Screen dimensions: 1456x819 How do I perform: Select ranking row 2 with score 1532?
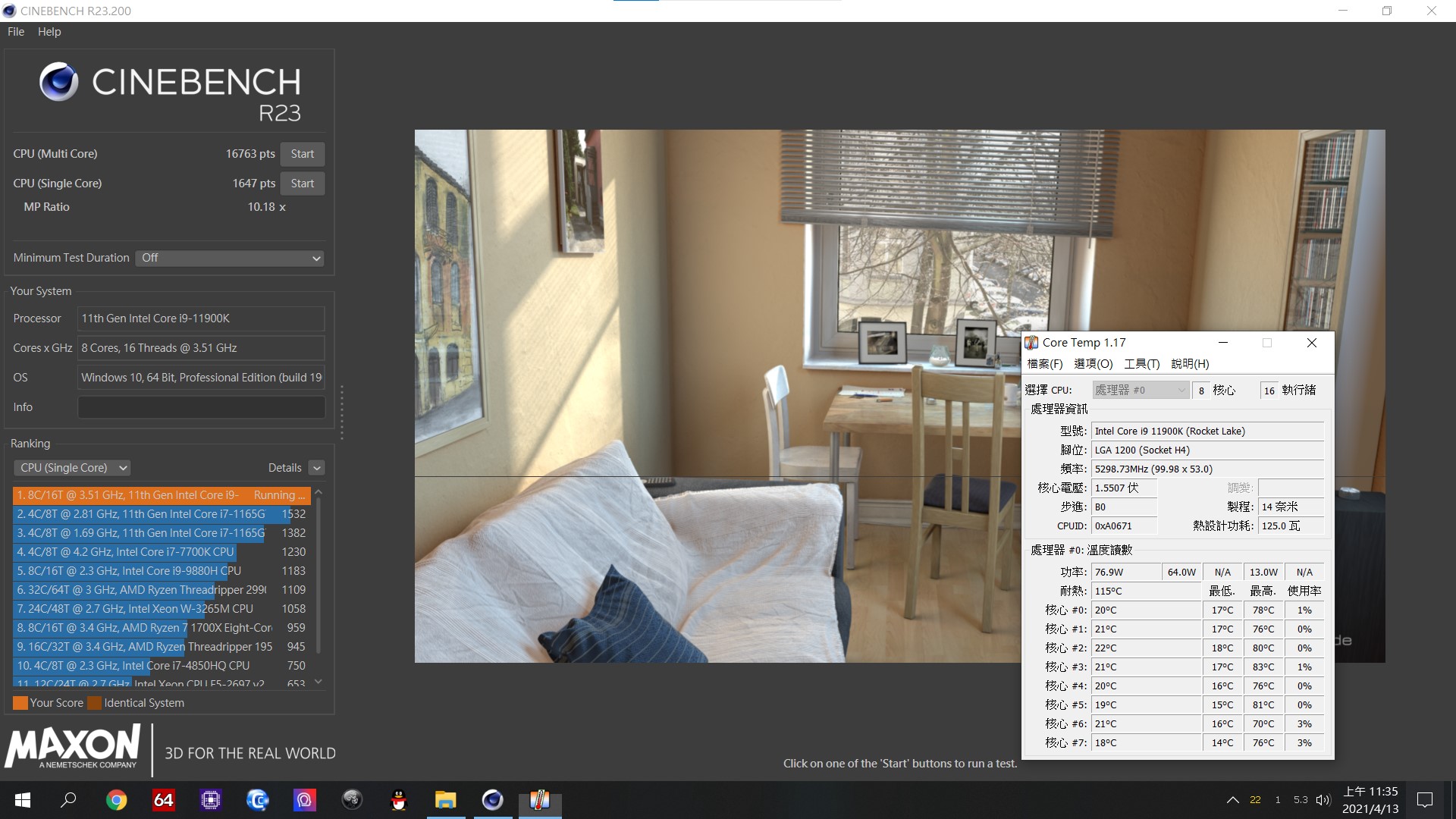point(162,514)
